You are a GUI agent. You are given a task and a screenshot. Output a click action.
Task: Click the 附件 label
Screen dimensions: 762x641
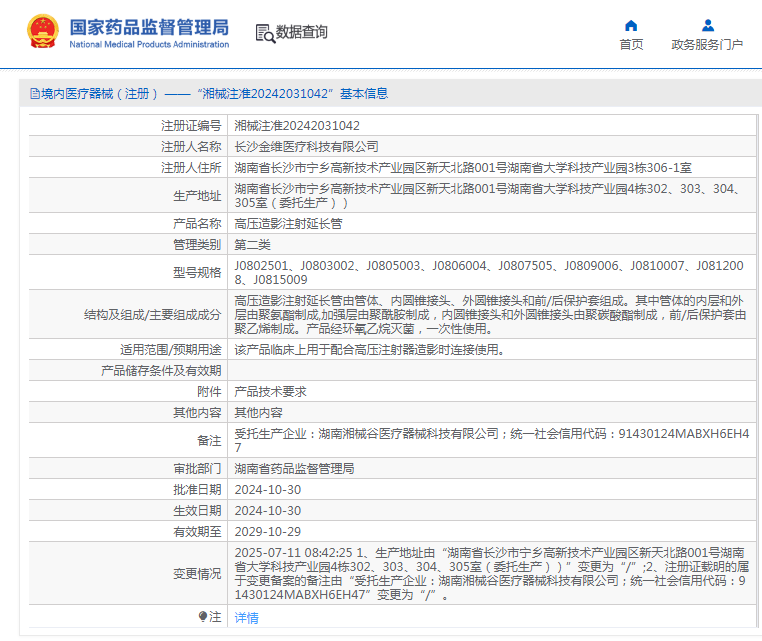[x=209, y=391]
